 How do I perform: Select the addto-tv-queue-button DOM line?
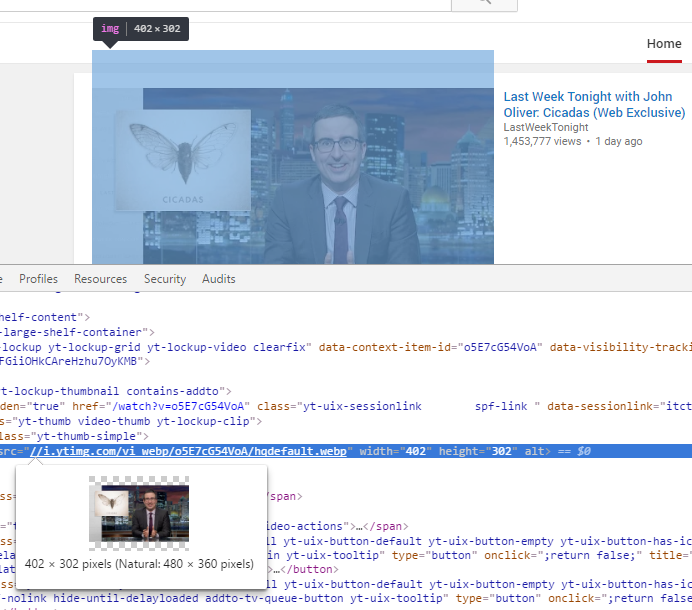point(346,599)
